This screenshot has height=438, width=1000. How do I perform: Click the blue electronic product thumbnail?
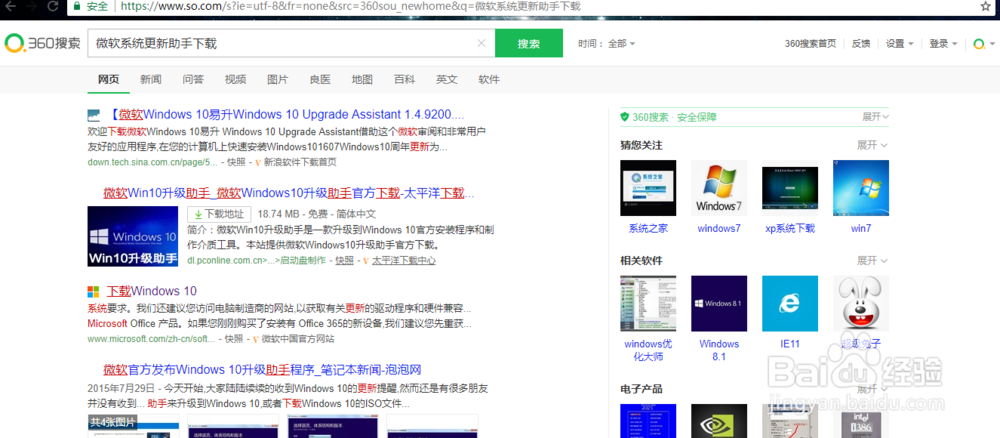[648, 421]
